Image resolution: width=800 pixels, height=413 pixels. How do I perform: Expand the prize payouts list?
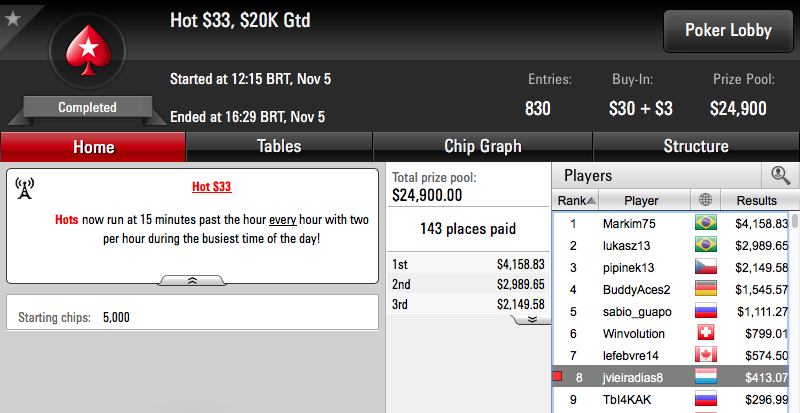point(532,320)
